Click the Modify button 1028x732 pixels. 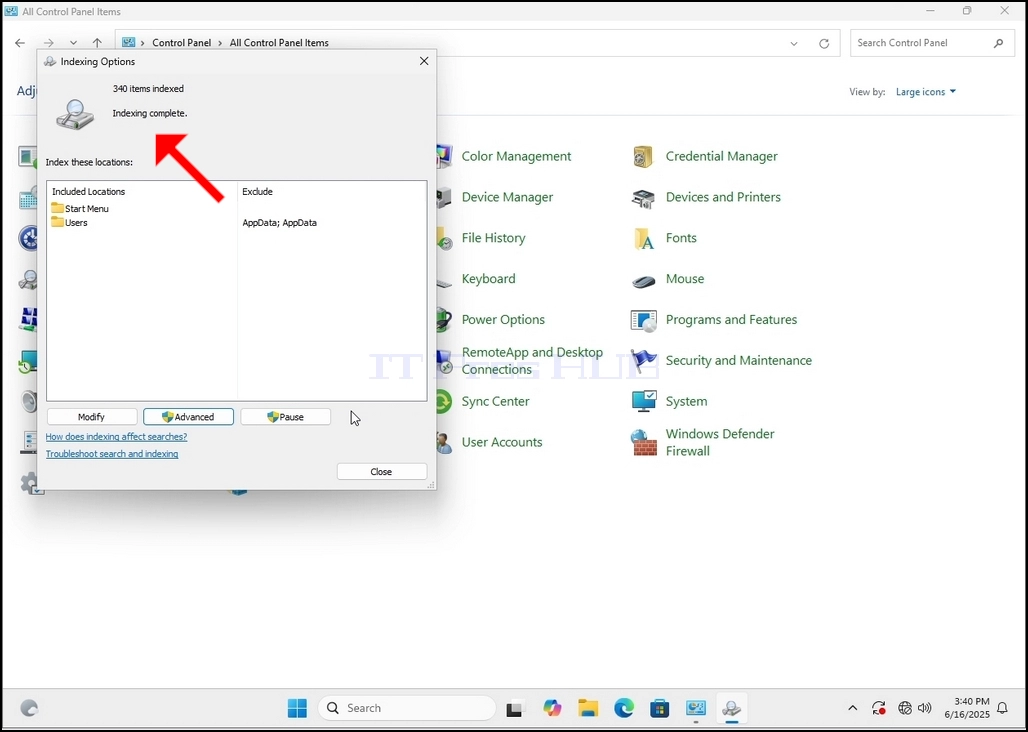[92, 417]
